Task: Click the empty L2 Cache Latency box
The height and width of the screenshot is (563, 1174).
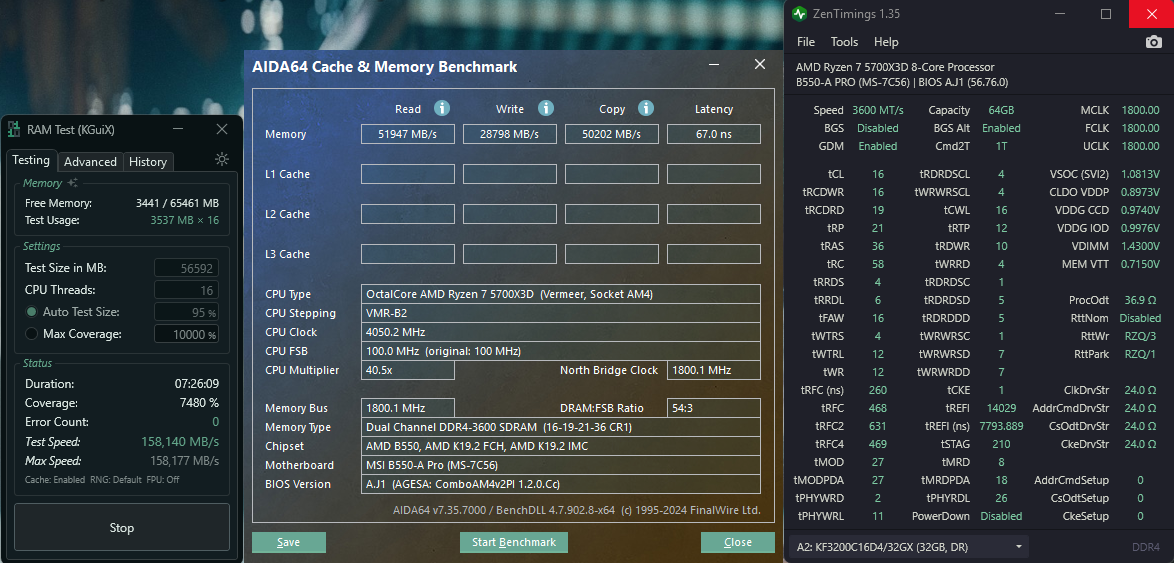Action: [x=714, y=214]
